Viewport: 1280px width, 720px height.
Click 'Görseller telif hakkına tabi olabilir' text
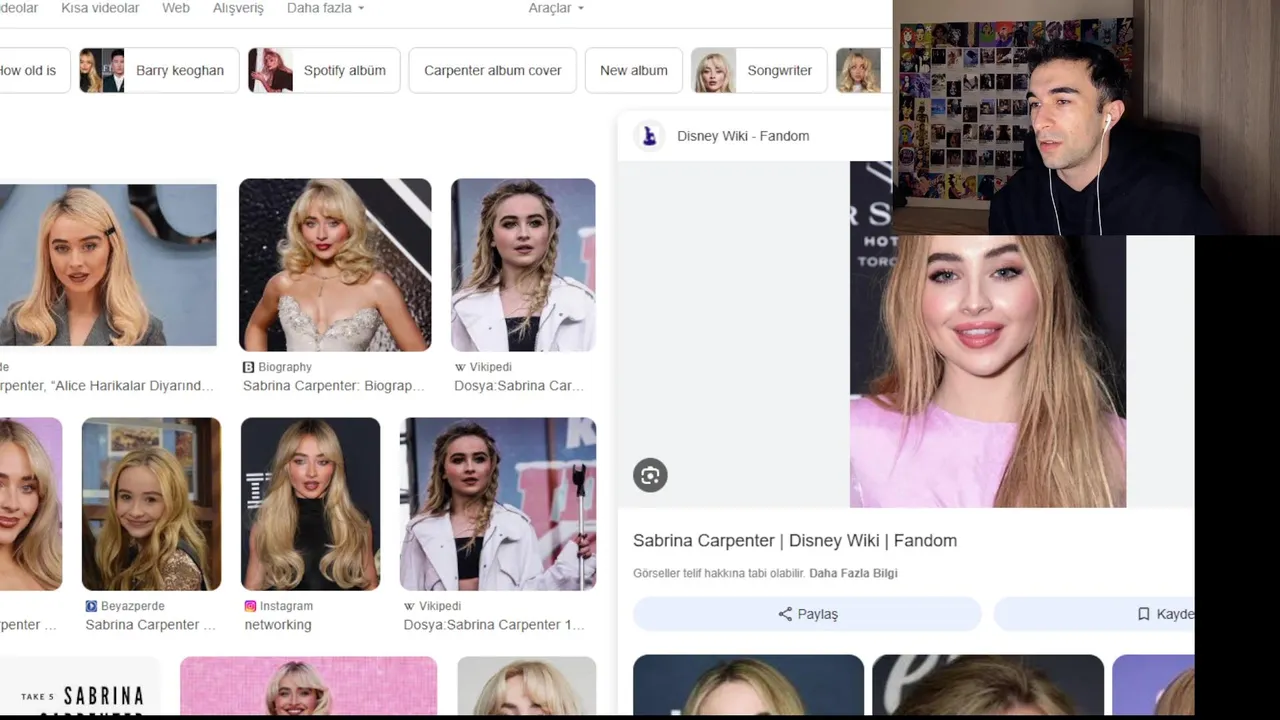(719, 573)
